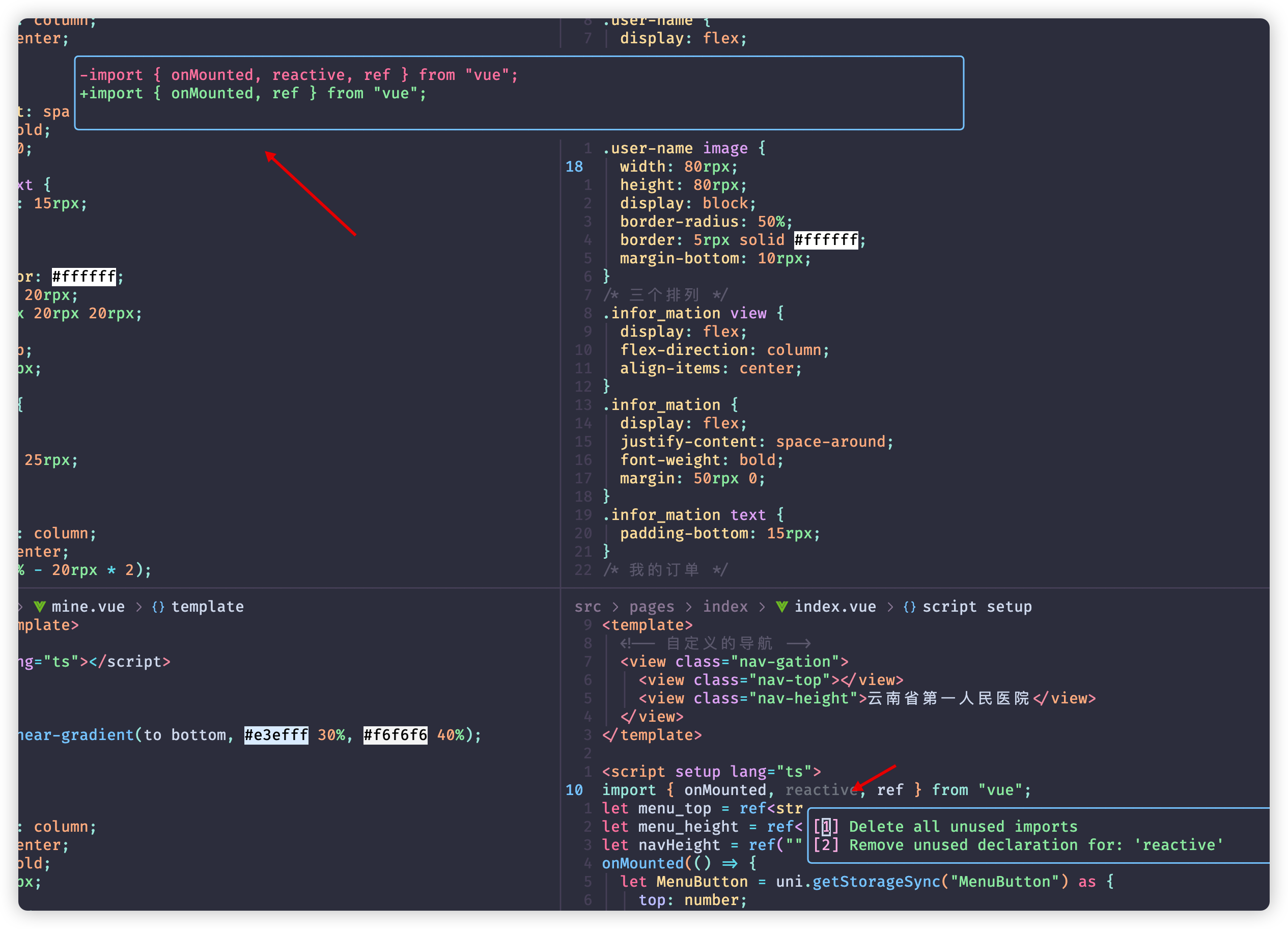Click the {} symbol before template breadcrumb
This screenshot has height=929, width=1288.
tap(158, 606)
